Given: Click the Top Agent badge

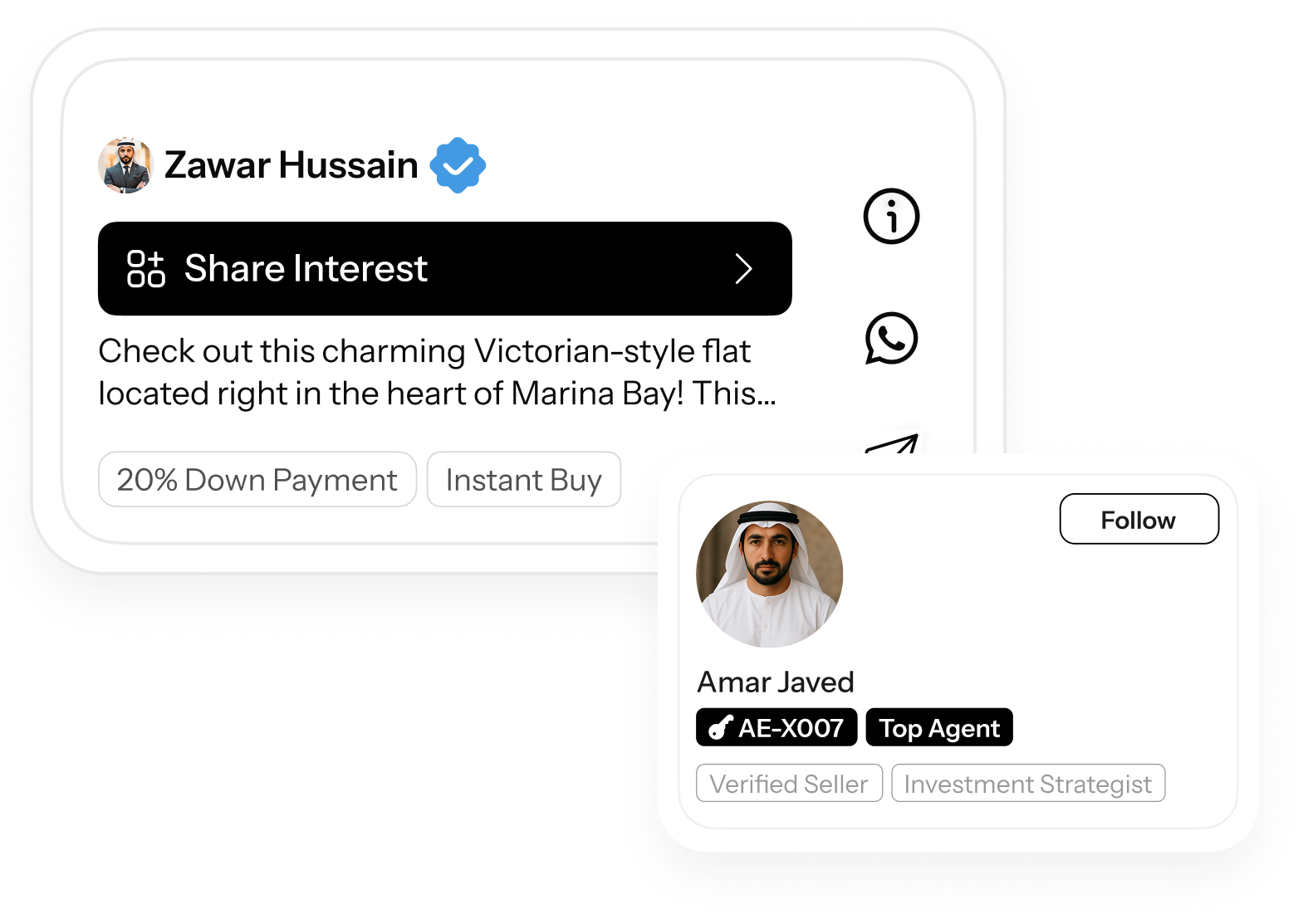Looking at the screenshot, I should tap(939, 727).
